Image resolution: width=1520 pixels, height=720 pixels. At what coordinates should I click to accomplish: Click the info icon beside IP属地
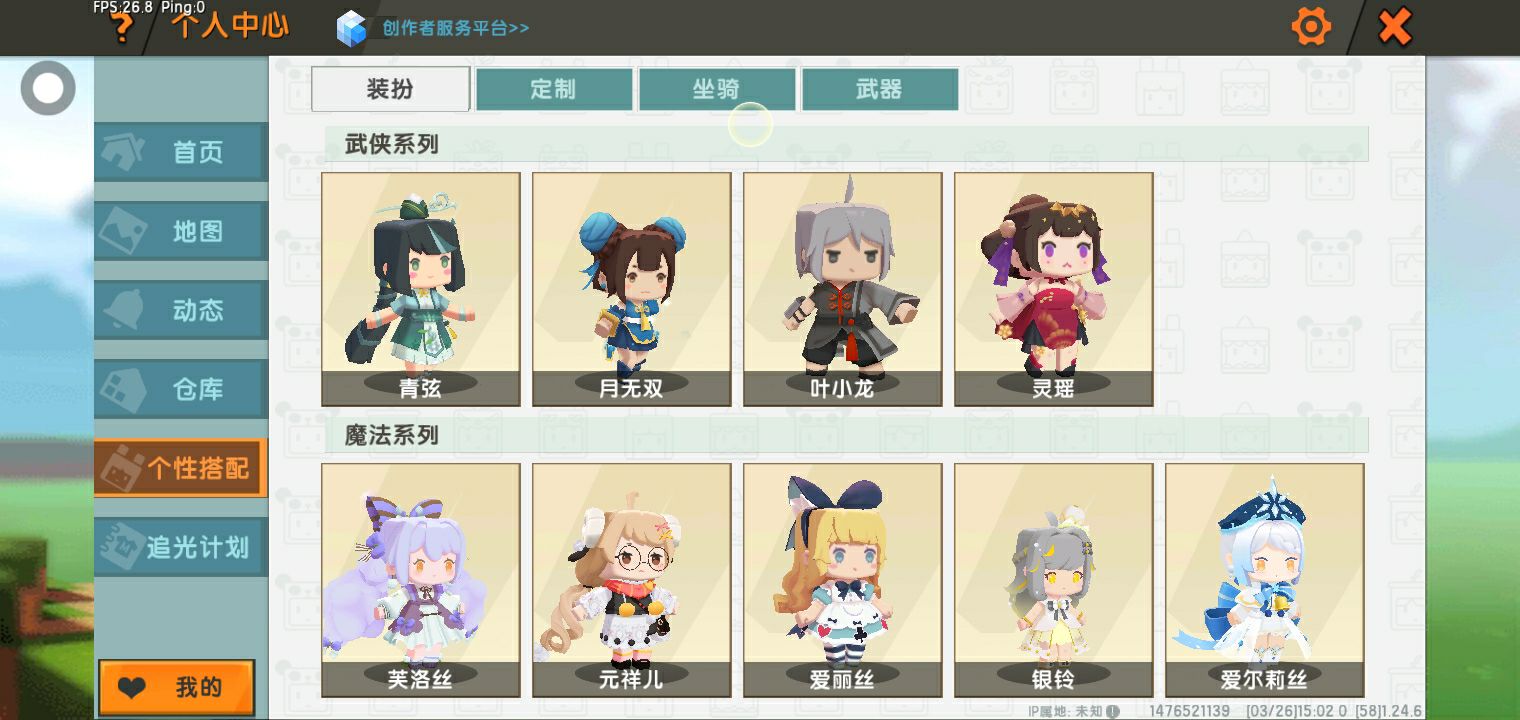tap(1113, 711)
